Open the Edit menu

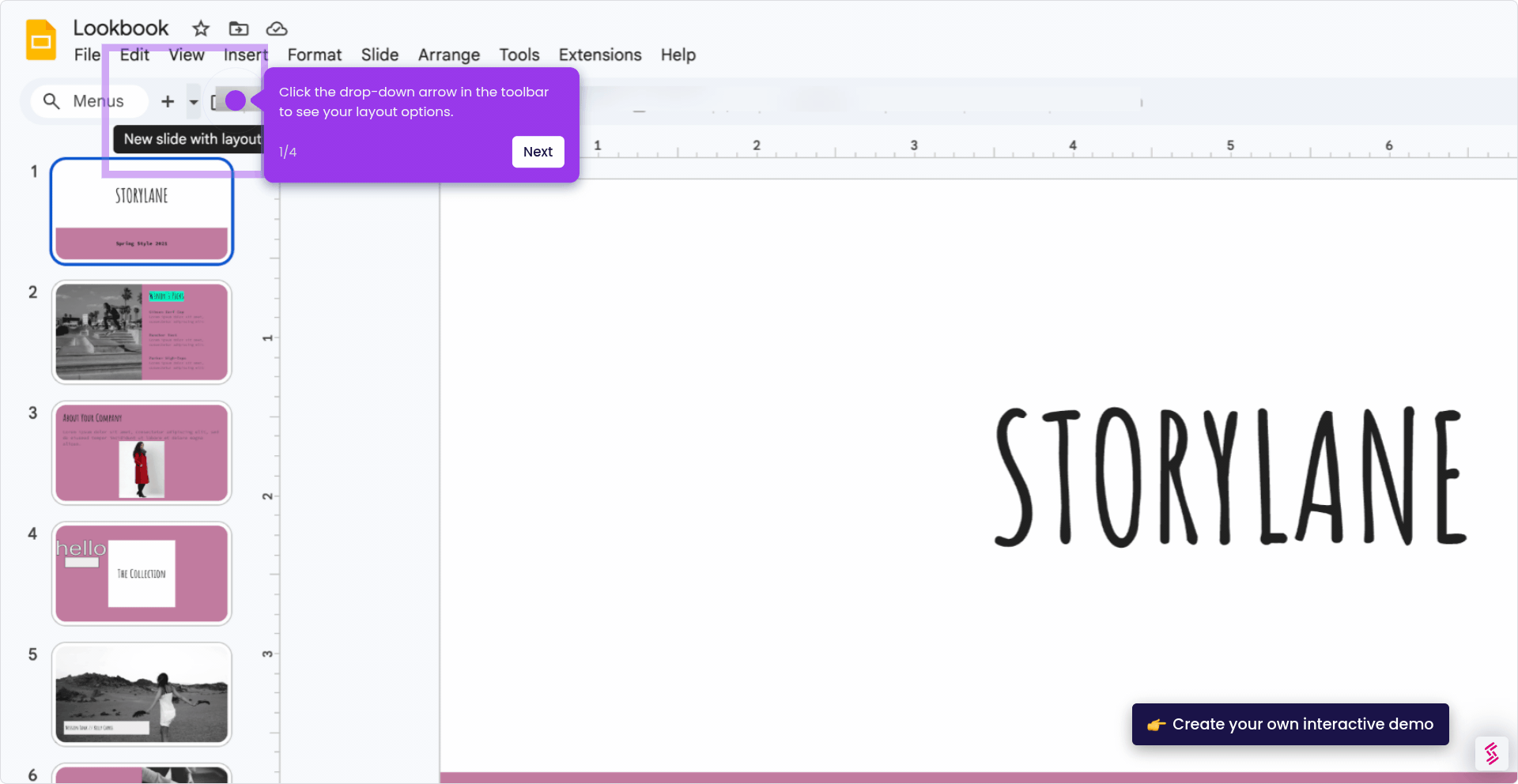tap(134, 55)
